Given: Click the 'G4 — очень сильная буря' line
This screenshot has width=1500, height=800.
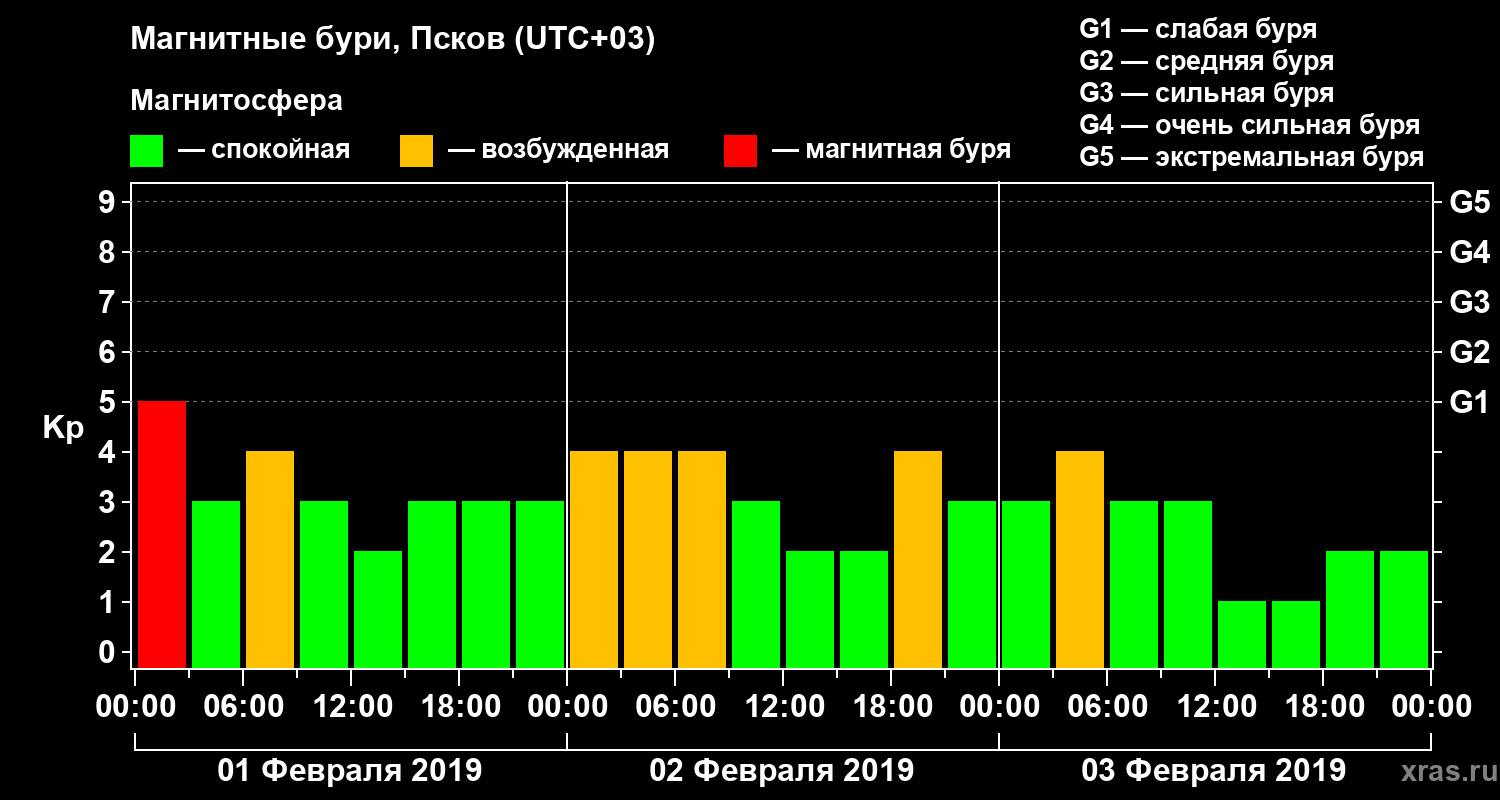Looking at the screenshot, I should (x=1249, y=126).
